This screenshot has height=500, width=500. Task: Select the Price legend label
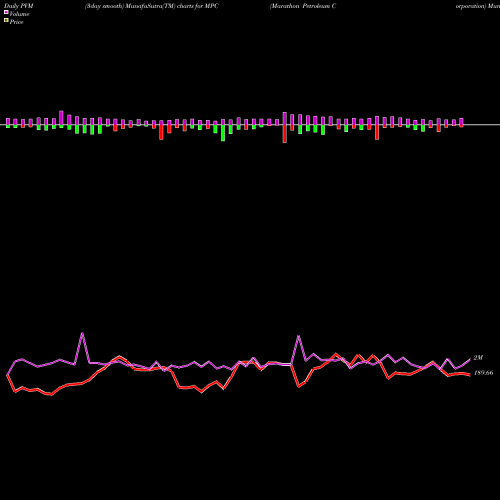pyautogui.click(x=16, y=22)
